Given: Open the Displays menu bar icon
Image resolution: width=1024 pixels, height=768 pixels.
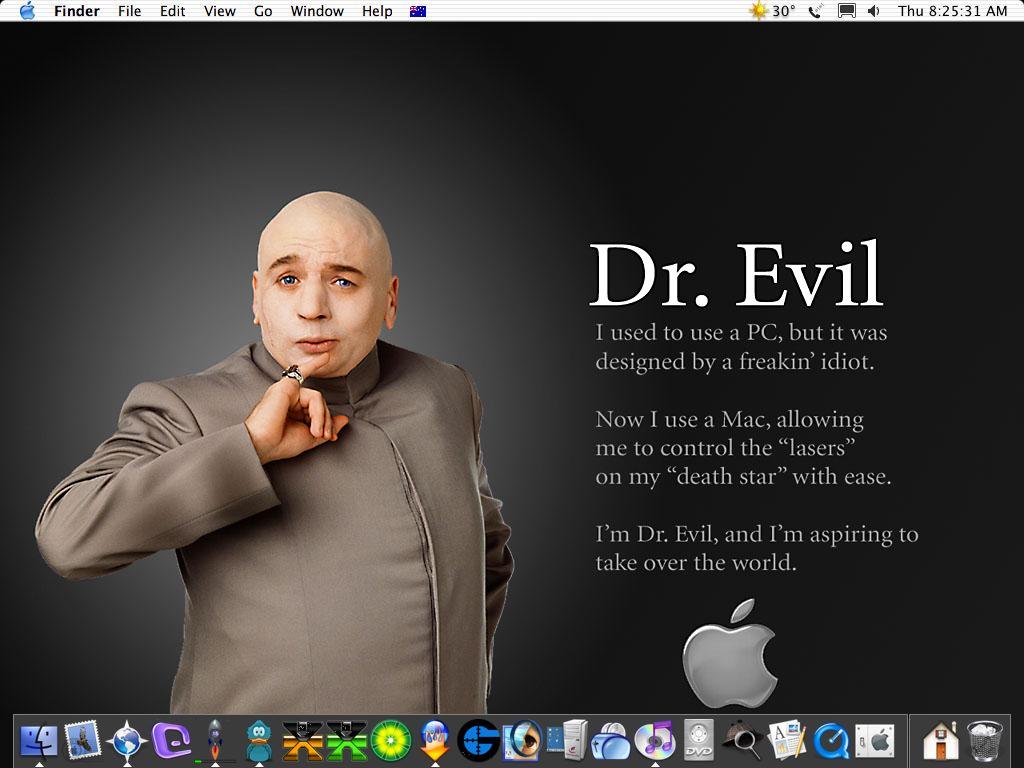Looking at the screenshot, I should pos(847,11).
